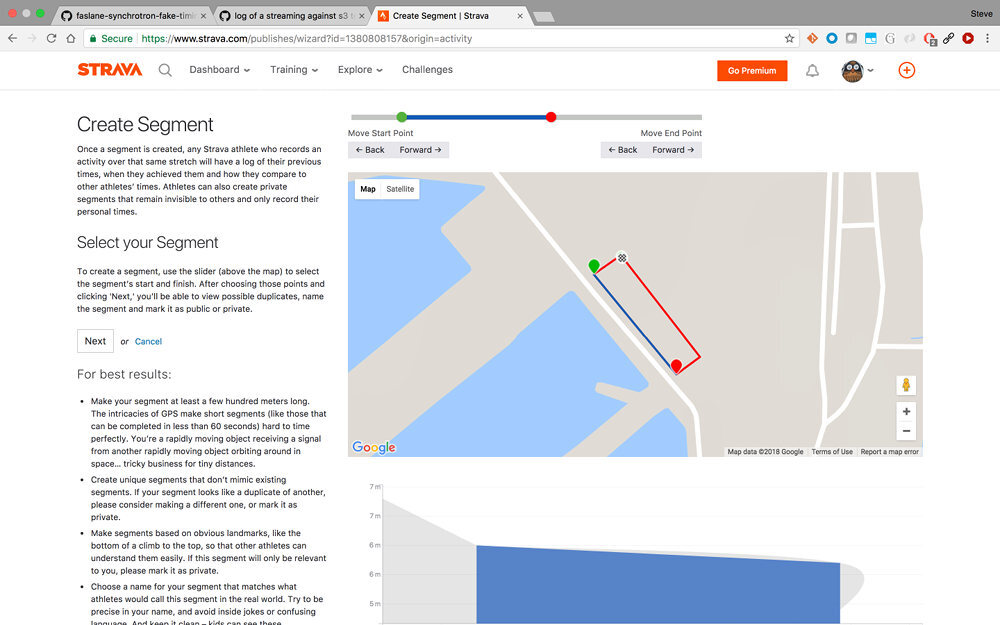Click the orange plus icon to add content
Viewport: 1000px width, 625px height.
click(906, 70)
